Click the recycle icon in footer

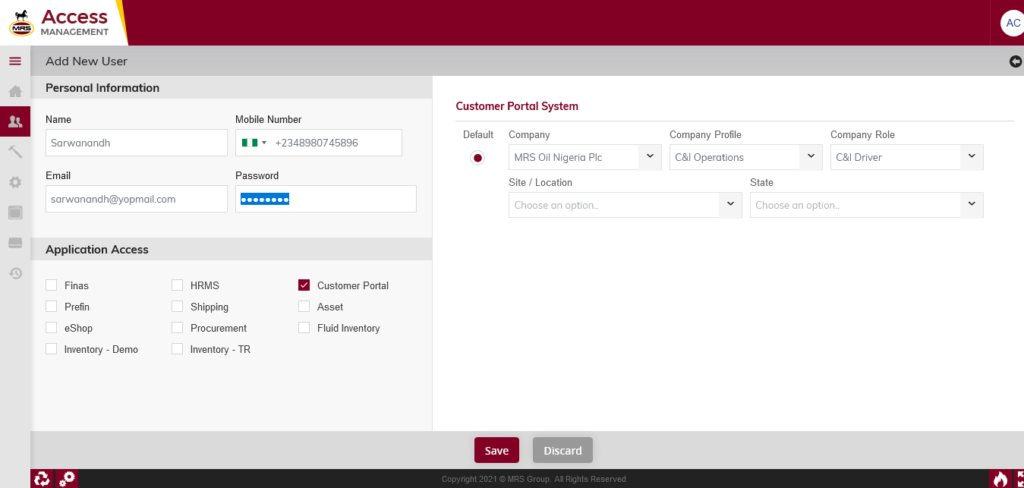click(x=41, y=479)
